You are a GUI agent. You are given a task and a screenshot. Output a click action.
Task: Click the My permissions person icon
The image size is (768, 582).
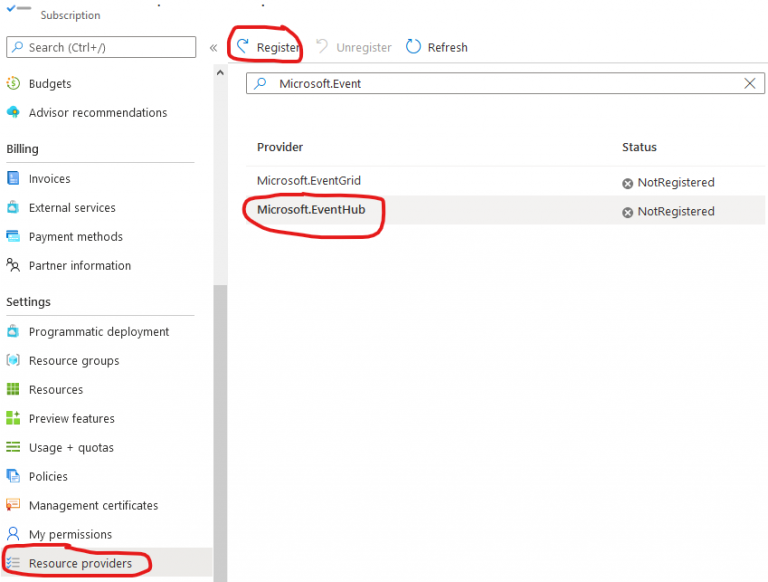(13, 535)
